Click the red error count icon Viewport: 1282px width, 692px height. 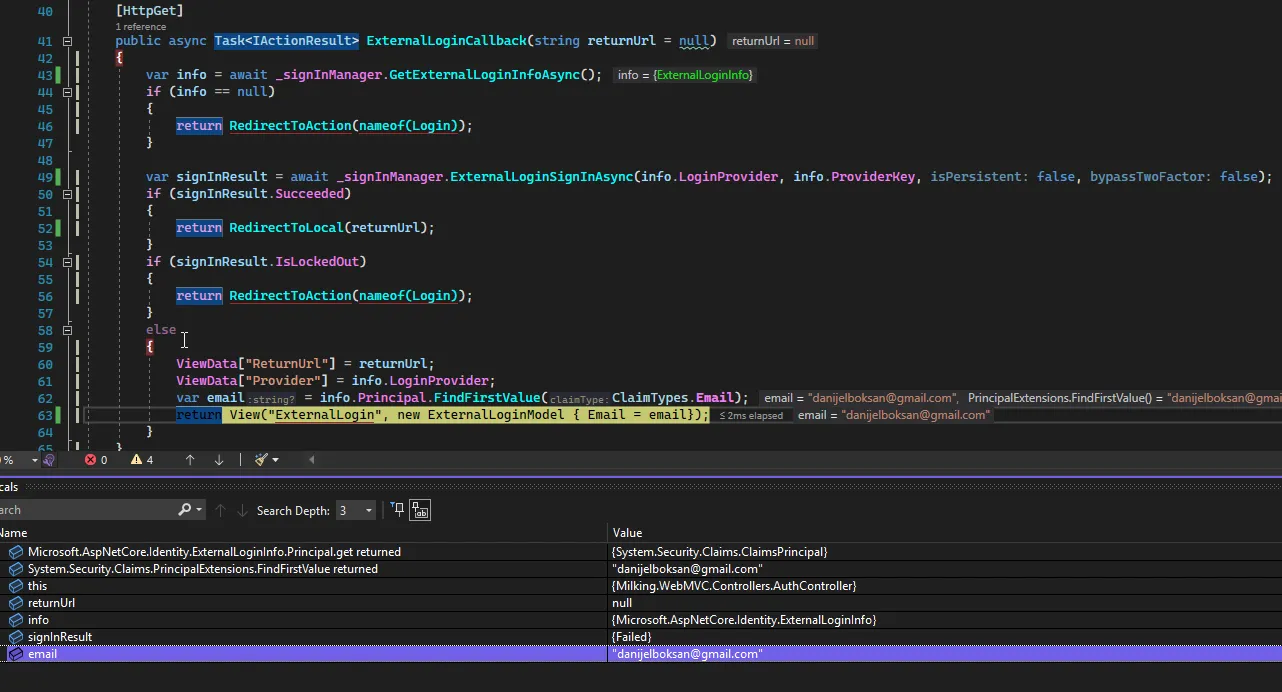[91, 460]
